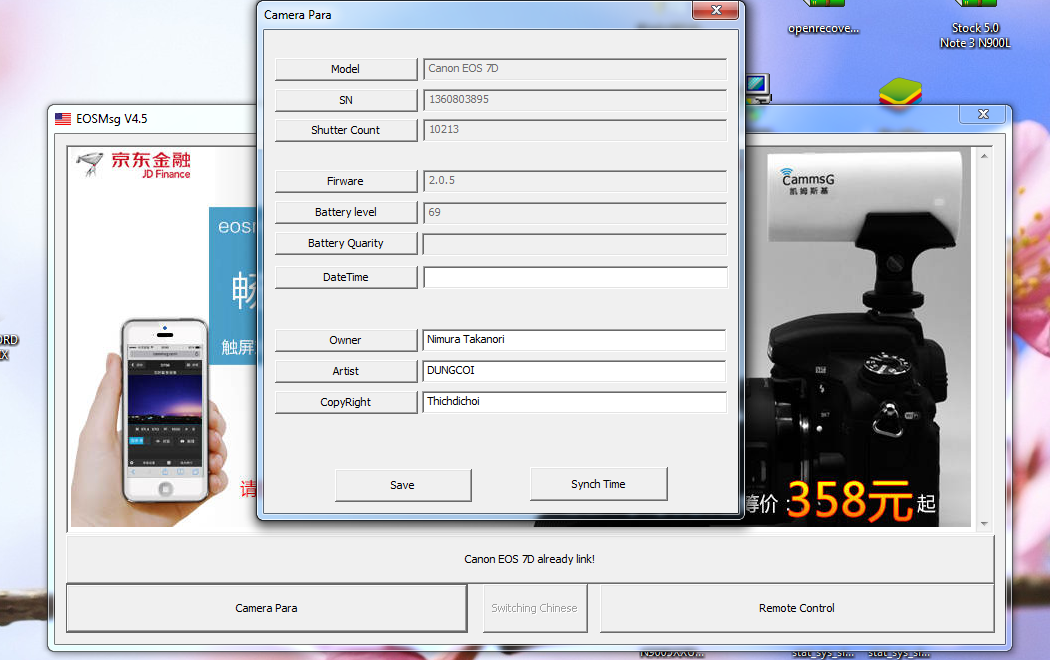Click the smartphone ad image

tap(163, 412)
